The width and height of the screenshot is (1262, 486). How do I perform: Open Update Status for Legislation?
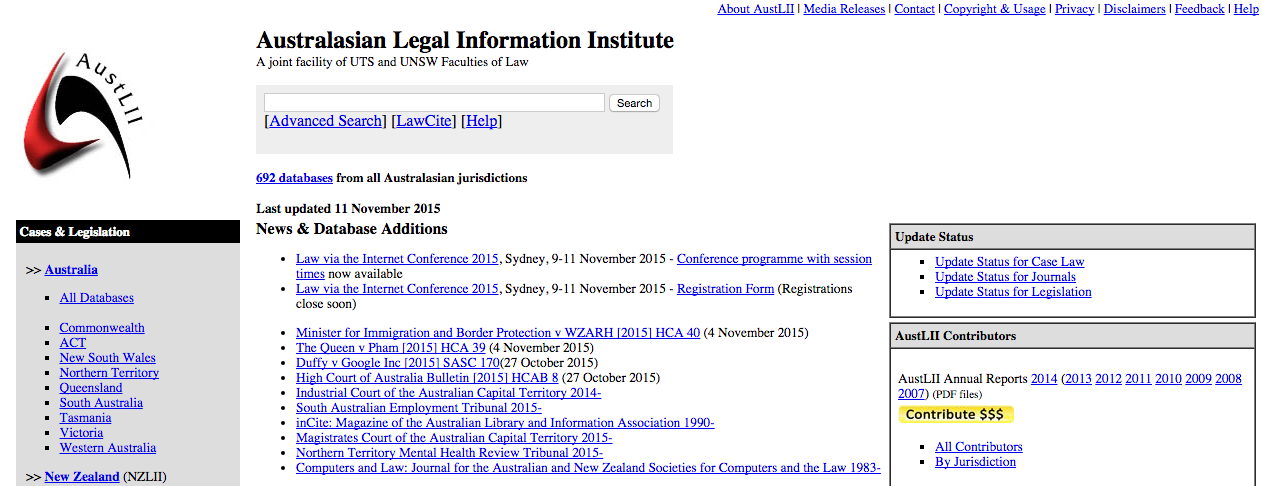pyautogui.click(x=1013, y=292)
